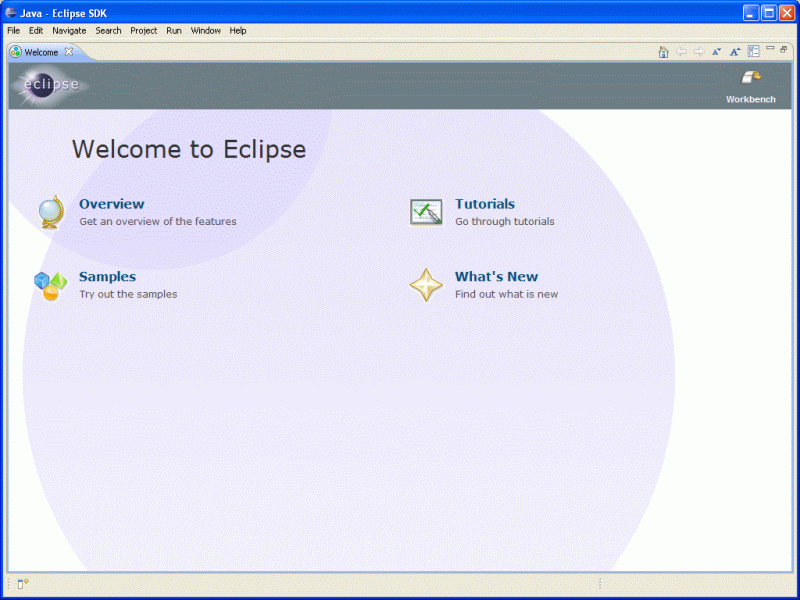Image resolution: width=800 pixels, height=600 pixels.
Task: Click 'Find out what is new' text
Action: (506, 294)
